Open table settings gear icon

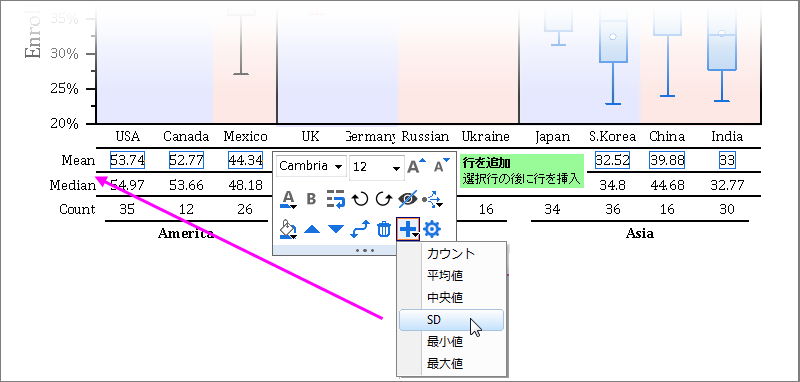[432, 230]
